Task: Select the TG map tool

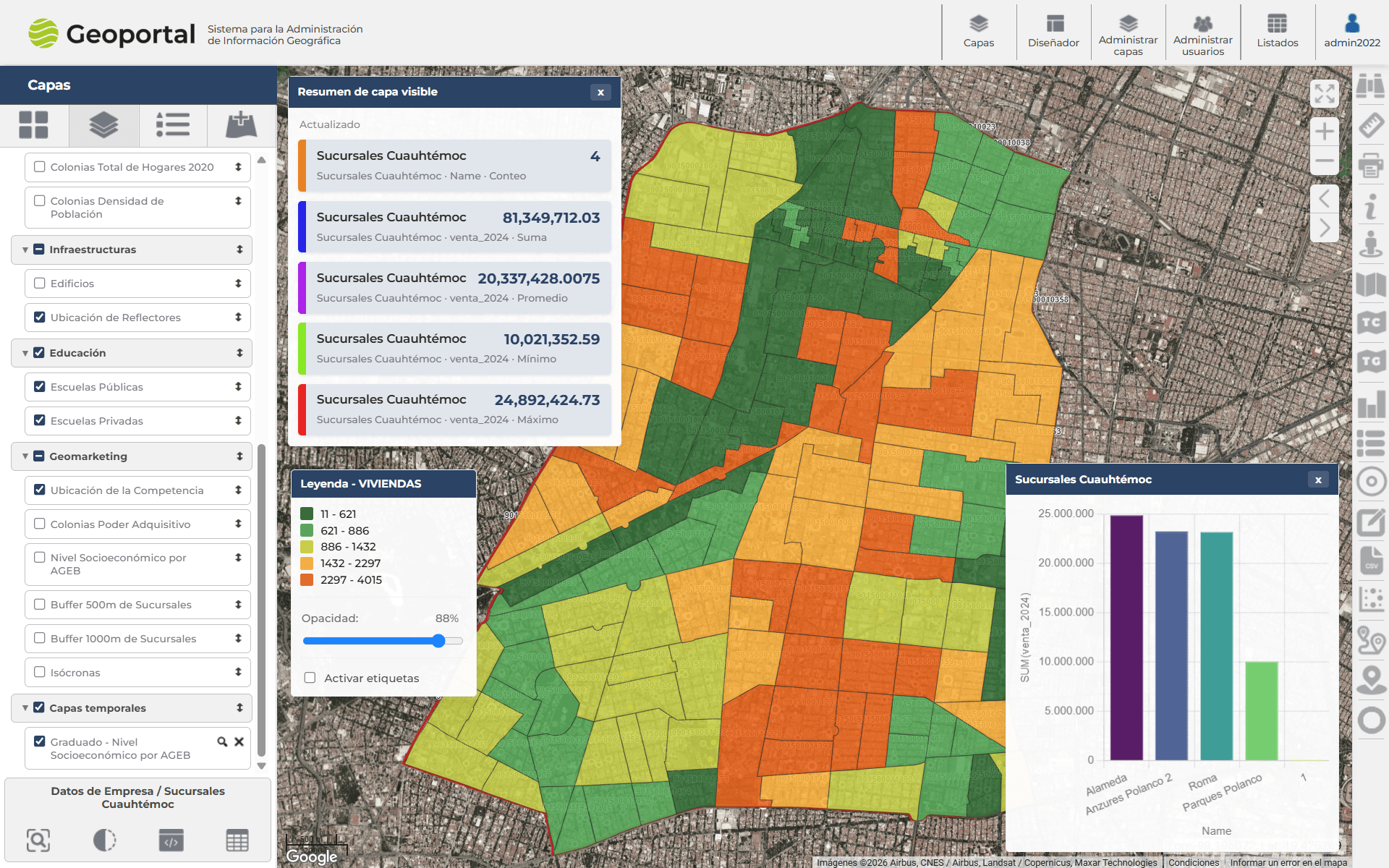Action: coord(1370,362)
